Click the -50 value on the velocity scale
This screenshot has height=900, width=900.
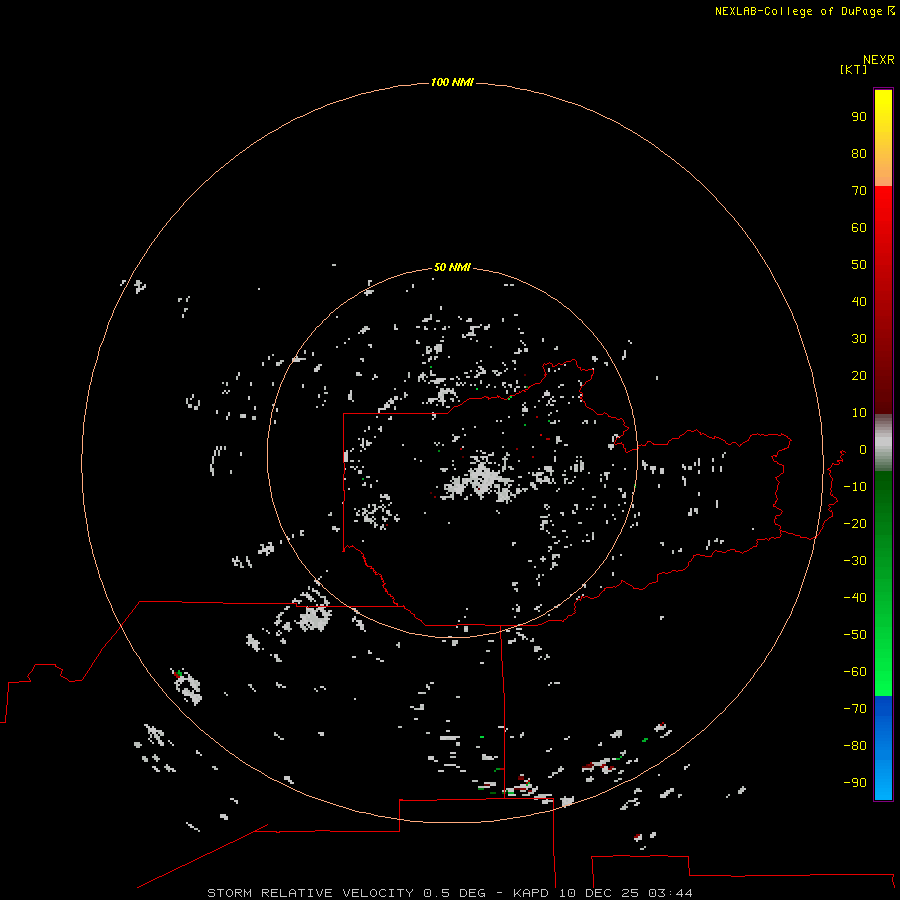tap(855, 635)
